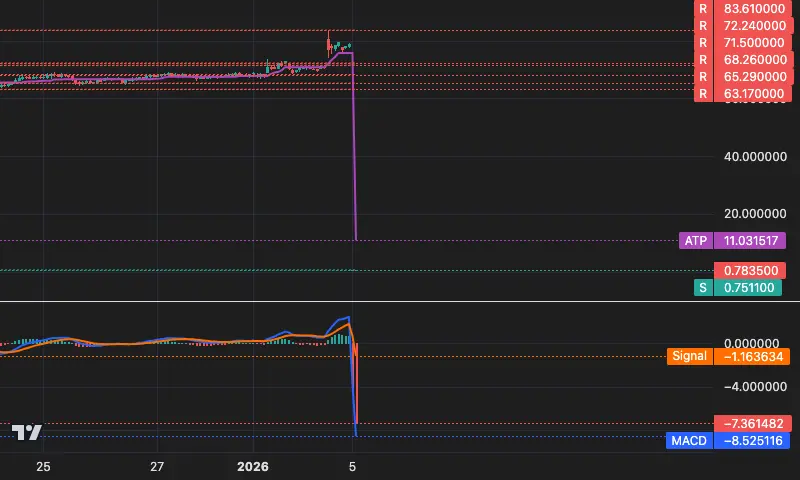Select the orange Signal -1.163634 label
The height and width of the screenshot is (480, 800).
click(728, 356)
